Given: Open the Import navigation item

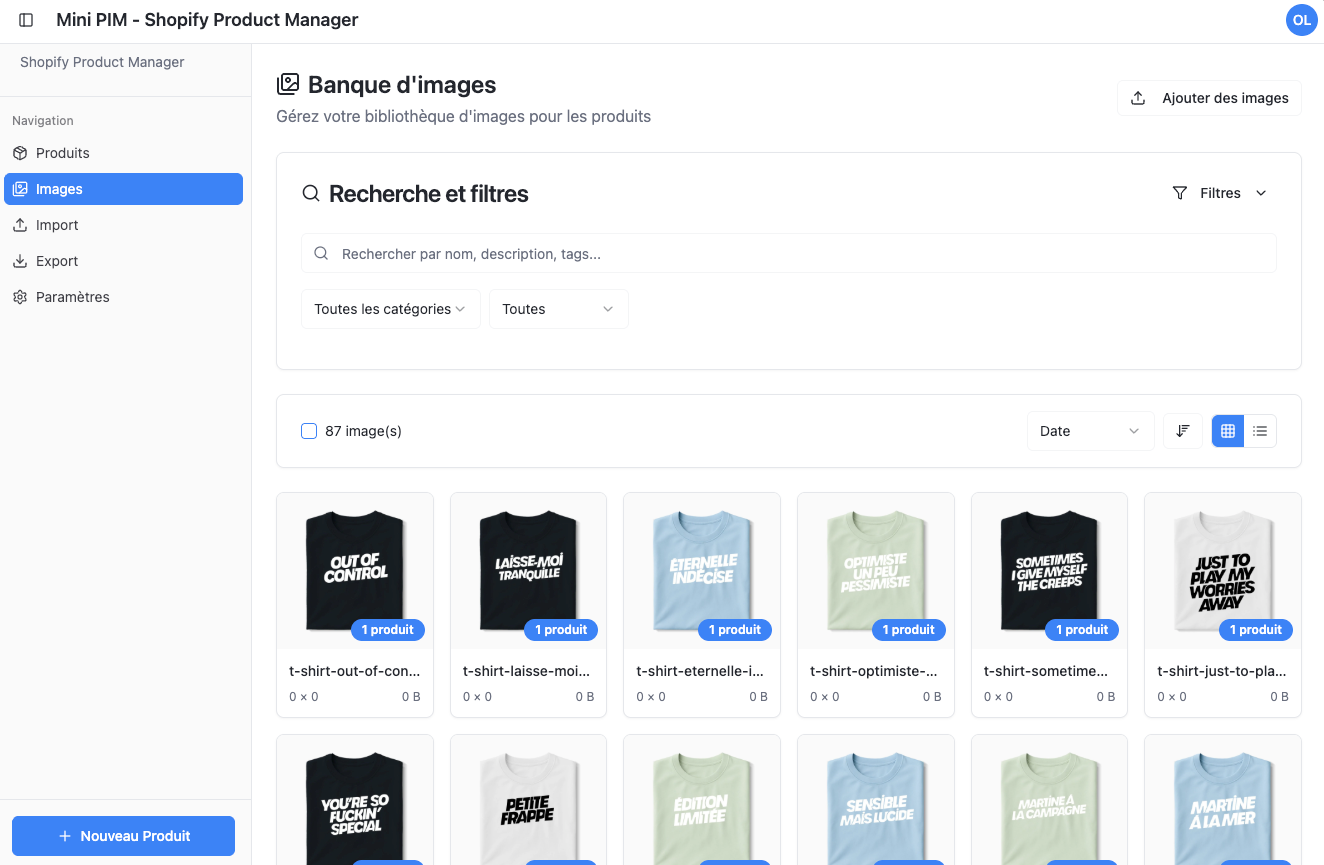Looking at the screenshot, I should (x=57, y=225).
